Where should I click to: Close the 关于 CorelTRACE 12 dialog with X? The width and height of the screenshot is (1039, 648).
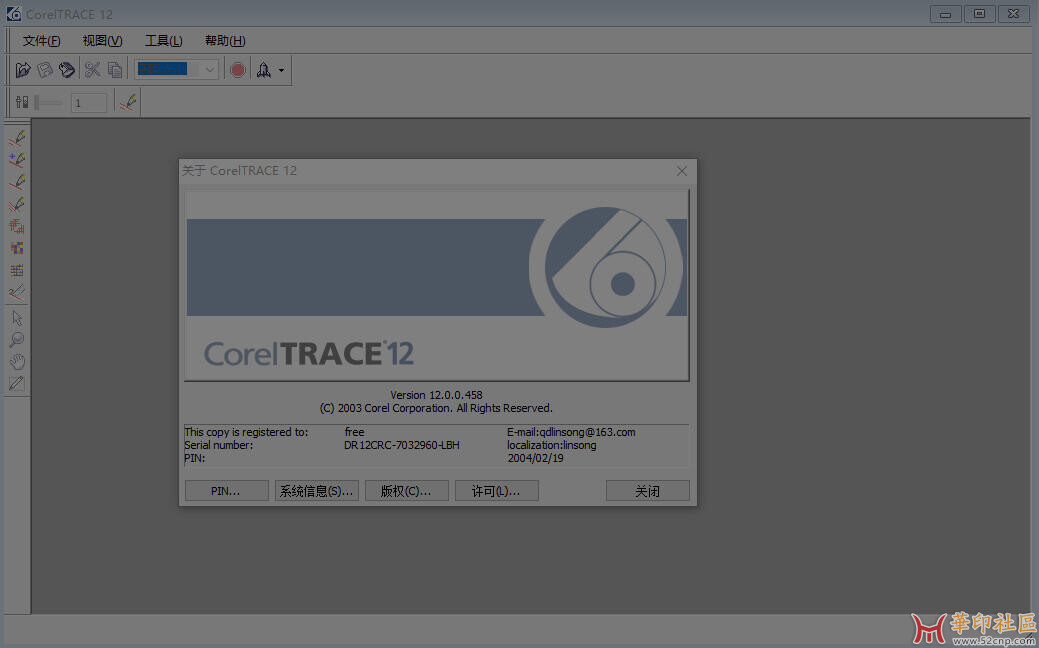(682, 171)
